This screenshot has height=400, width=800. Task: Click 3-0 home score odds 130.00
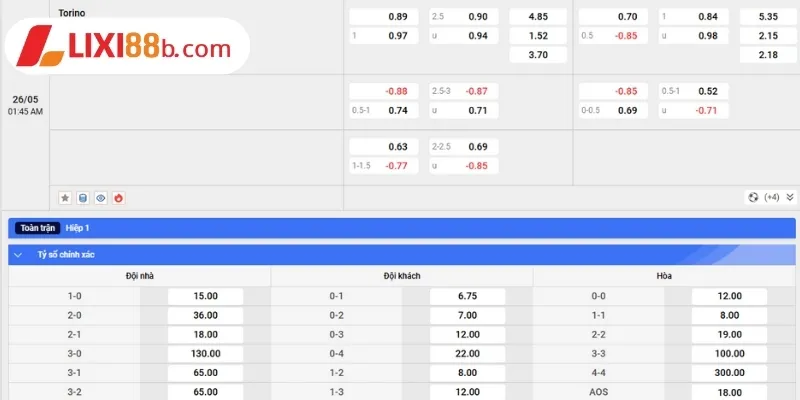tap(206, 354)
